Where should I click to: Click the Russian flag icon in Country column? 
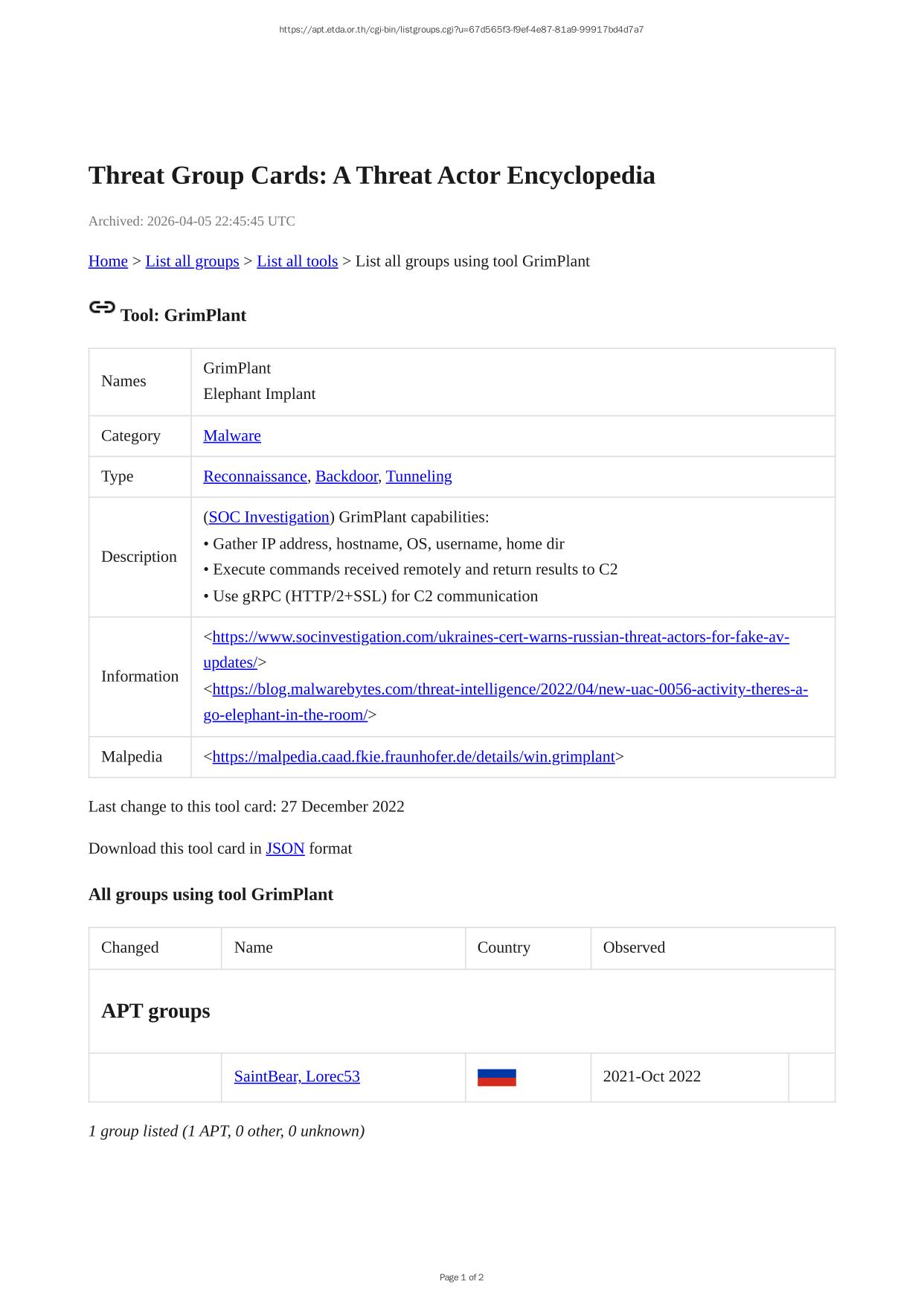coord(496,1077)
